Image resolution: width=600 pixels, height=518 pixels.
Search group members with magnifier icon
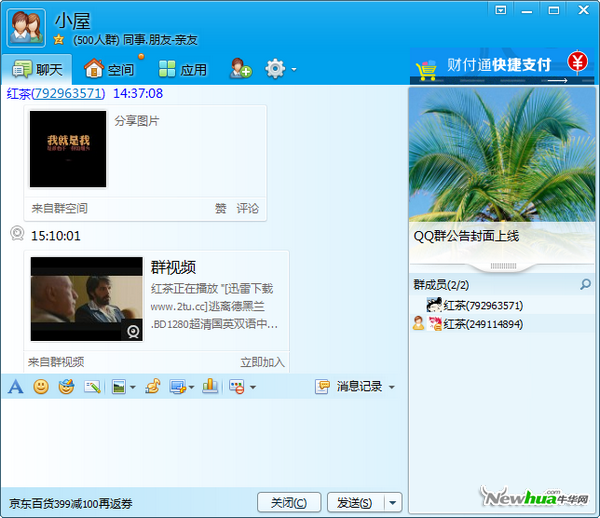(x=585, y=285)
